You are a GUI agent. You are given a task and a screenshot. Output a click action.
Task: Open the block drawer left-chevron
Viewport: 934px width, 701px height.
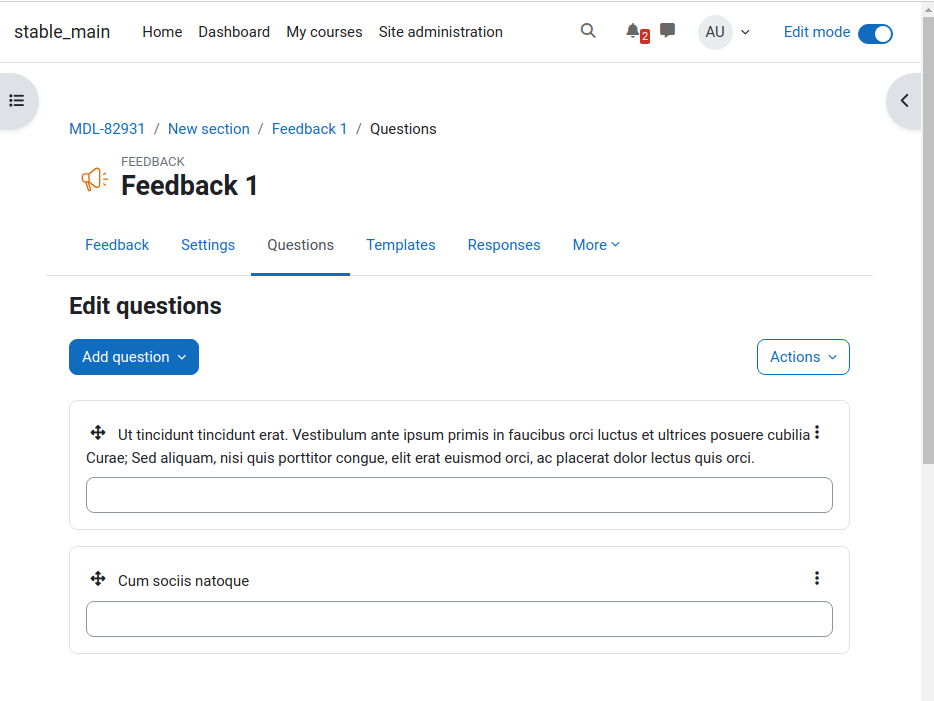point(905,101)
